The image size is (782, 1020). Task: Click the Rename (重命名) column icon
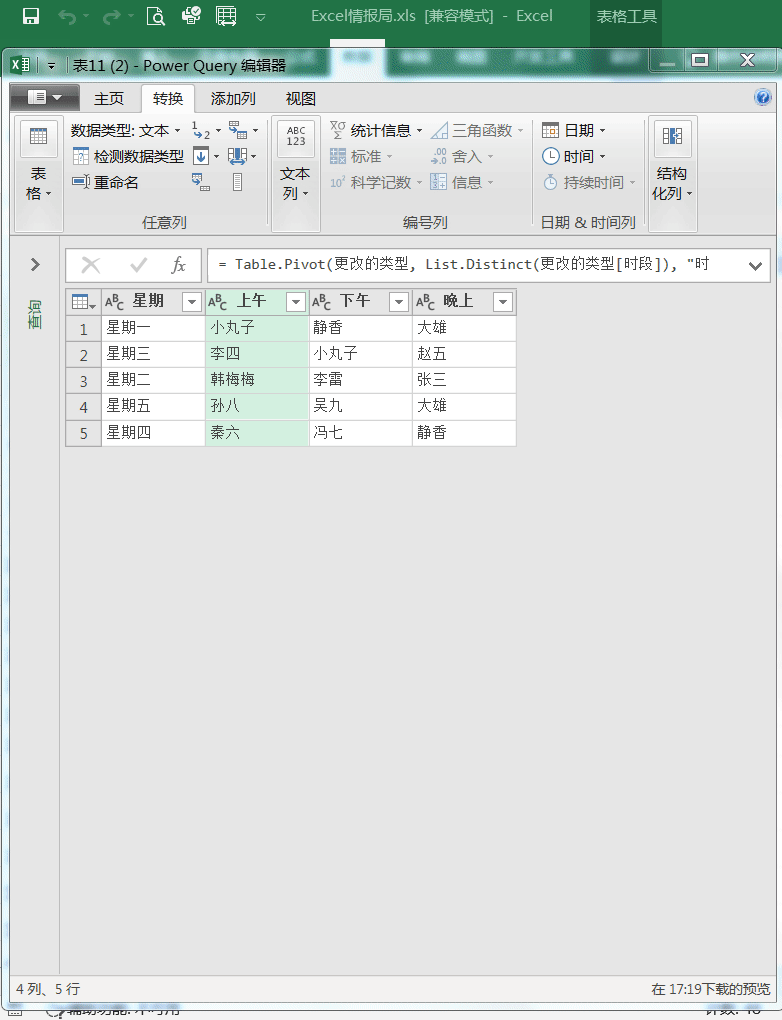(x=81, y=182)
